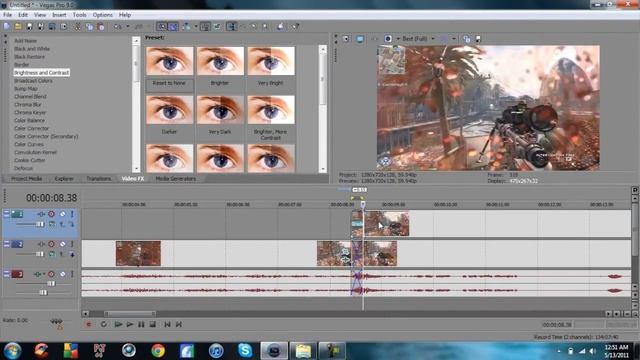Click the Copy icon in toolbar
This screenshot has height=360, width=640.
[x=89, y=27]
